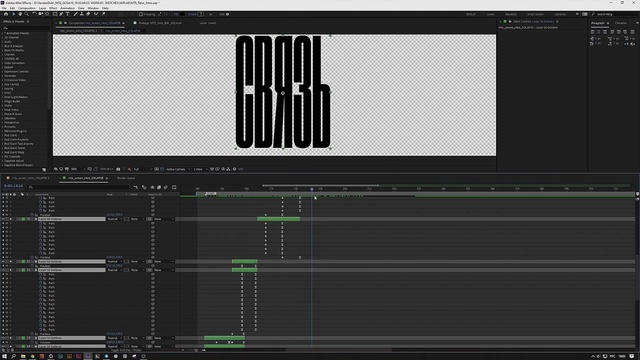Open the Active Camera dropdown
Screen dimensions: 640x360
[x=177, y=169]
